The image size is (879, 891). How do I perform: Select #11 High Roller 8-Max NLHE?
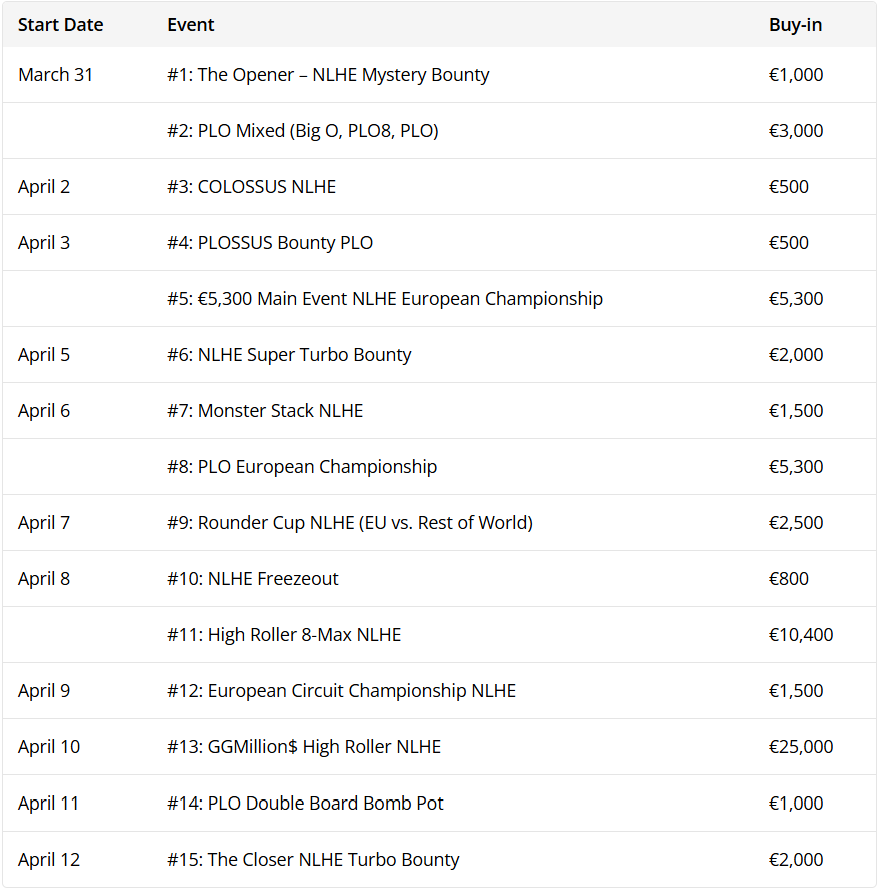(x=284, y=635)
